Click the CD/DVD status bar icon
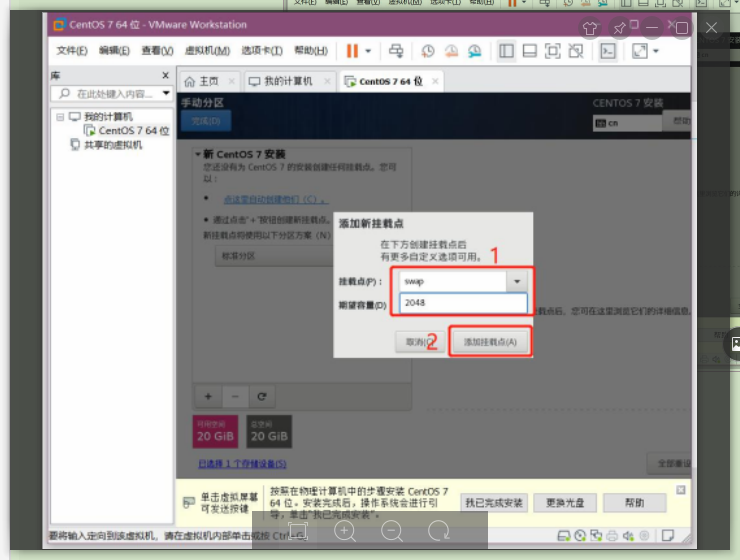Screen dimensions: 740x560 coord(580,535)
